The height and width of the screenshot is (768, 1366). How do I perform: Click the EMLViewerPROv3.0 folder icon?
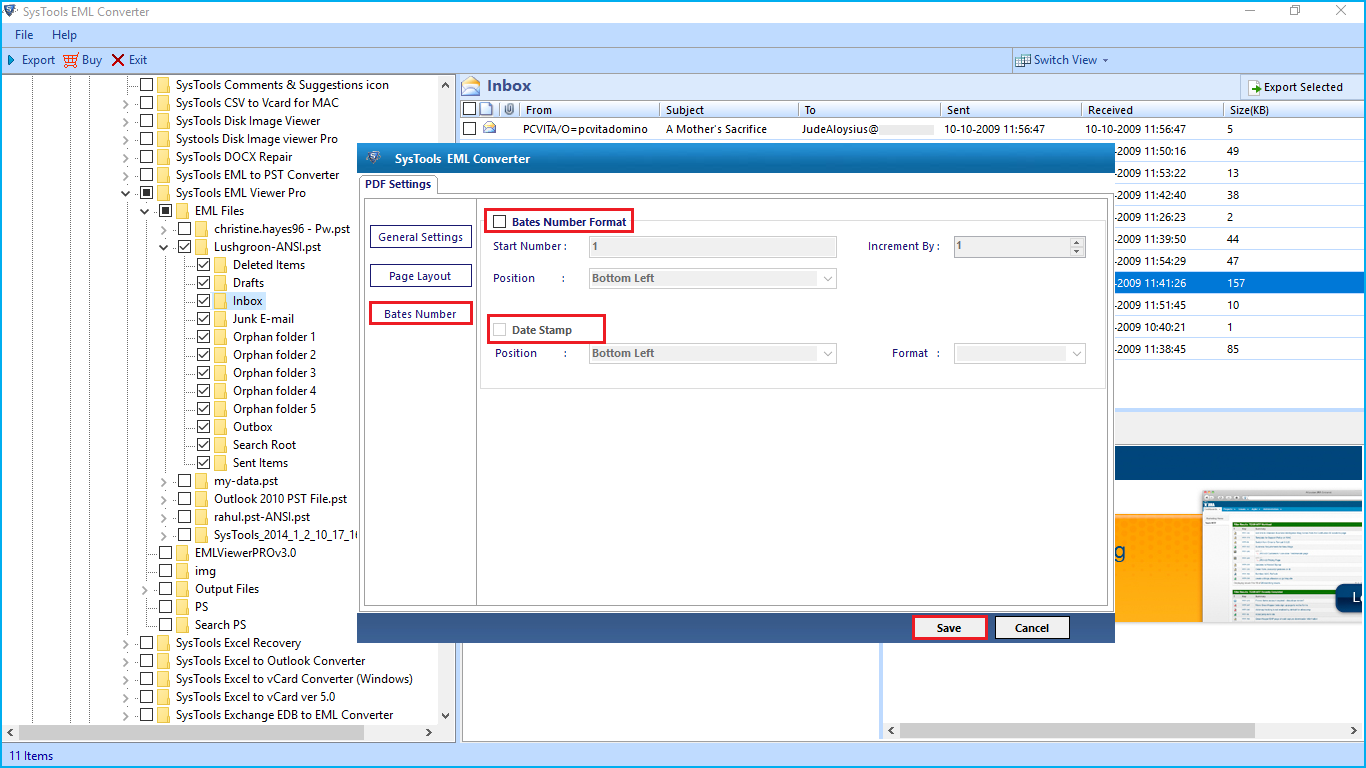pyautogui.click(x=182, y=553)
